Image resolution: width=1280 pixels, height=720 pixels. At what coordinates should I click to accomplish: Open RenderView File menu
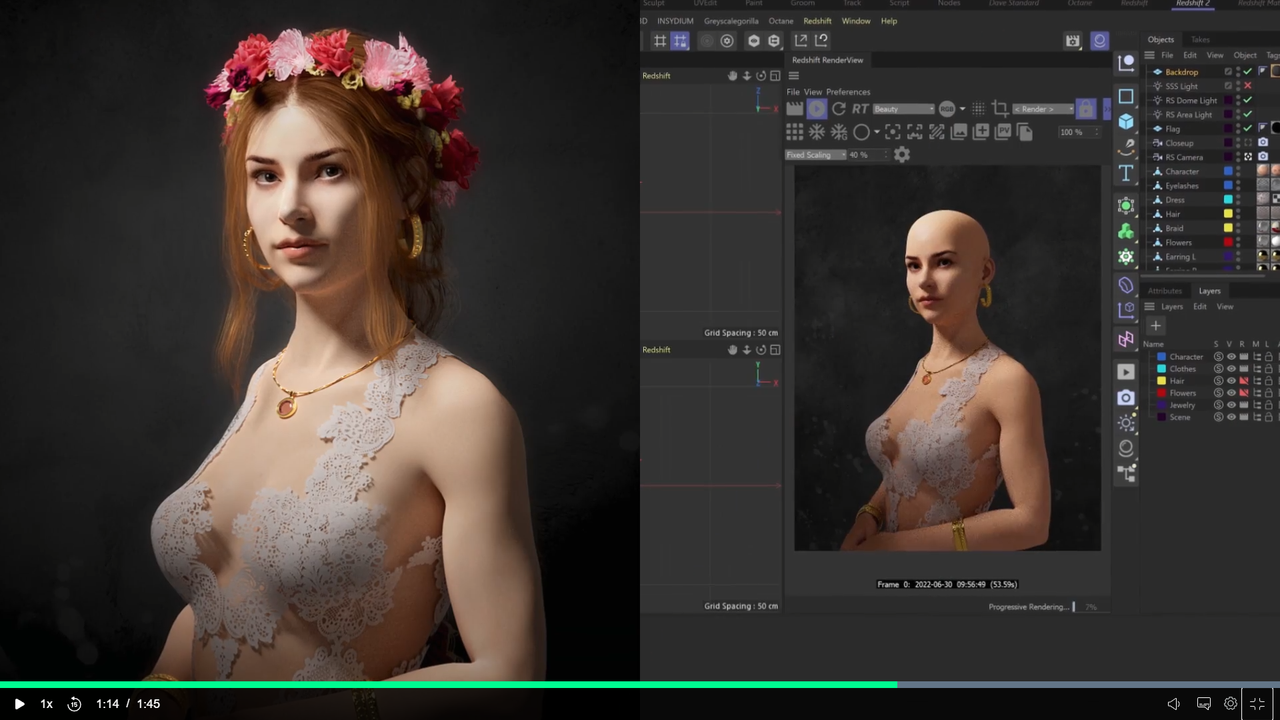793,92
